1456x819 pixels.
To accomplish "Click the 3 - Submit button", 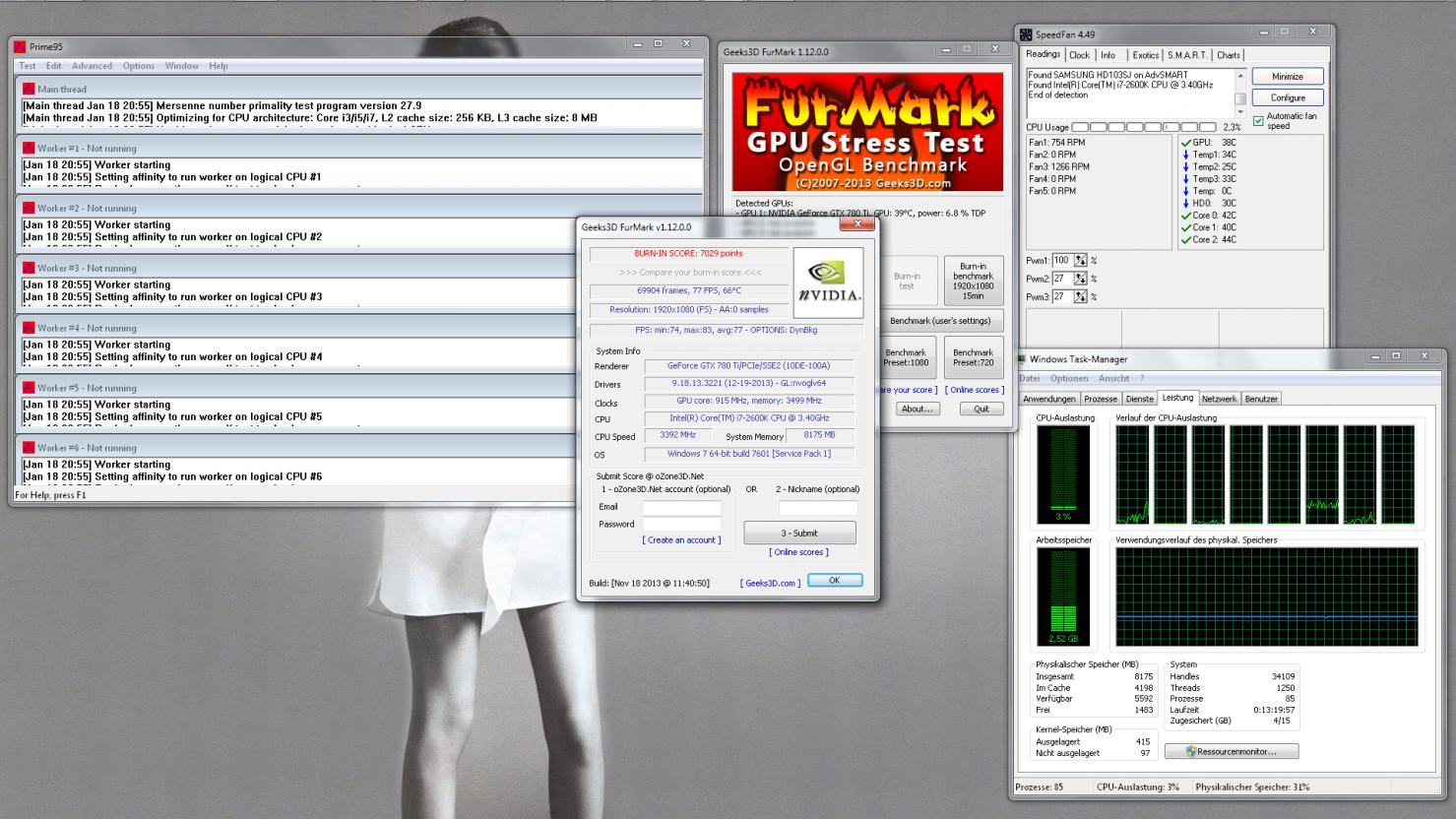I will click(x=799, y=533).
